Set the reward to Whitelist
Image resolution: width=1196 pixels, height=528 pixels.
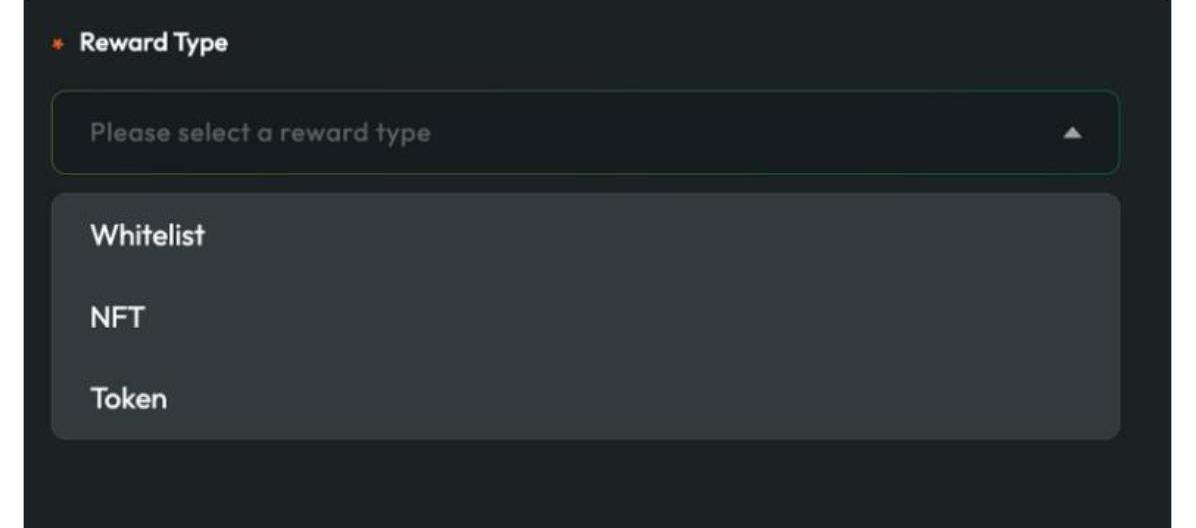click(147, 236)
